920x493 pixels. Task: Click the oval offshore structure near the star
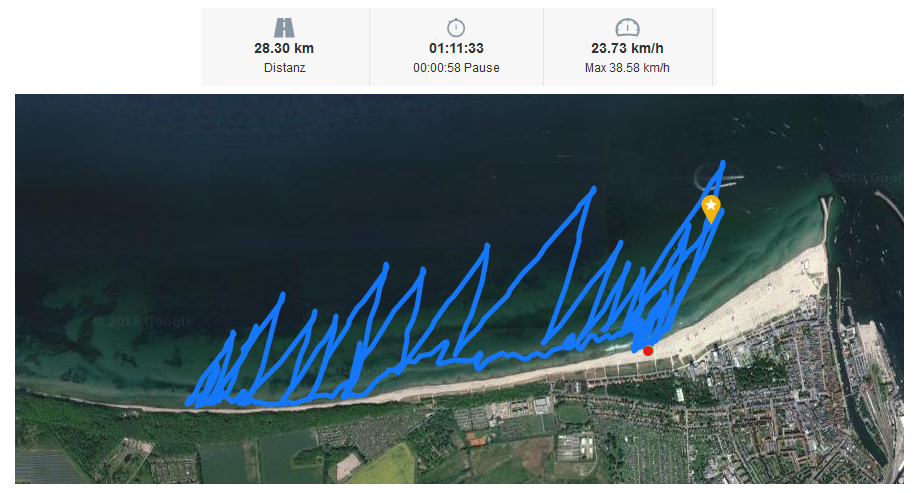[x=716, y=177]
